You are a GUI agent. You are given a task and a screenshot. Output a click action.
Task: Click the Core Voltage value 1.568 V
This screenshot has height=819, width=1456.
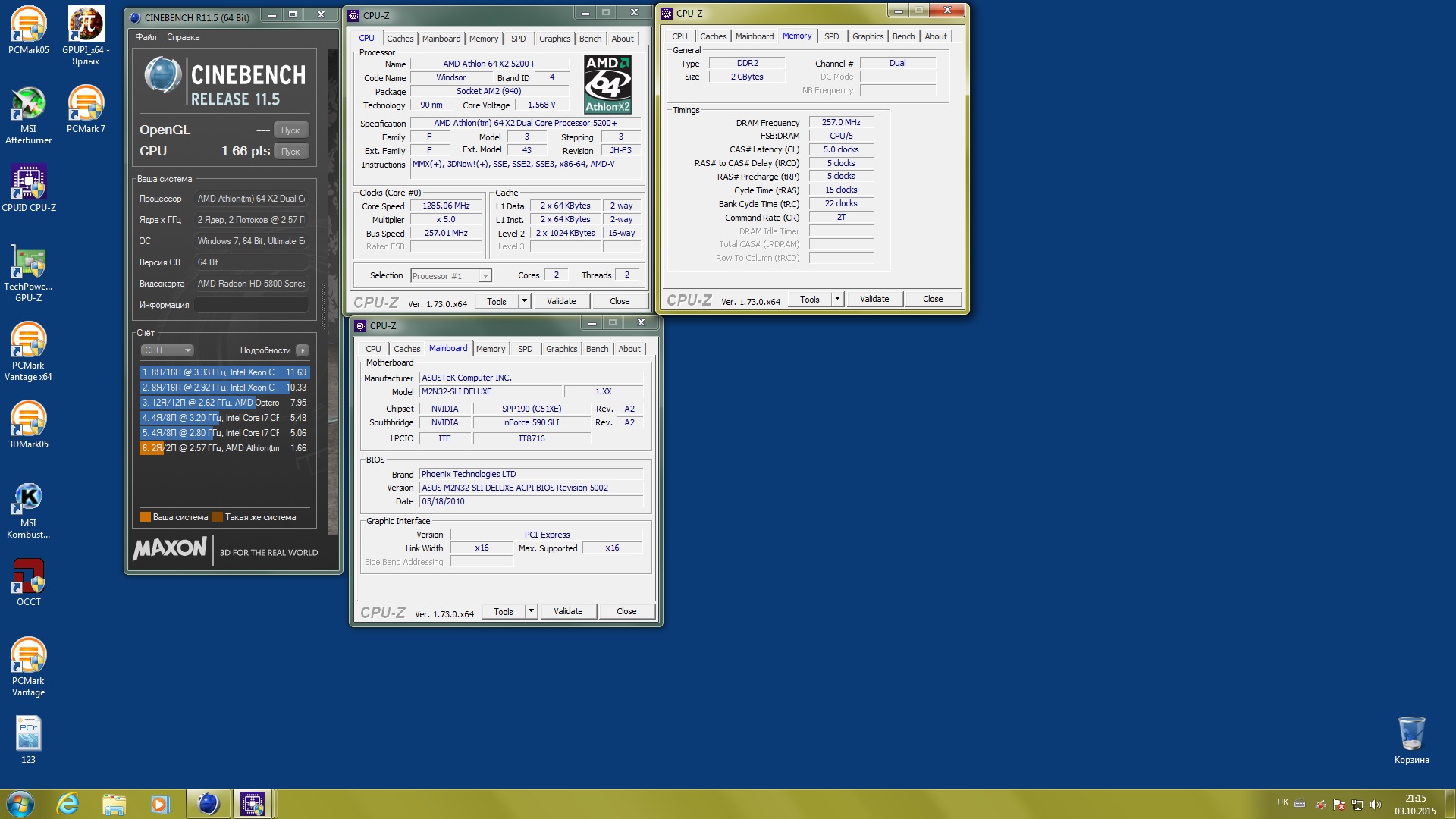click(541, 105)
